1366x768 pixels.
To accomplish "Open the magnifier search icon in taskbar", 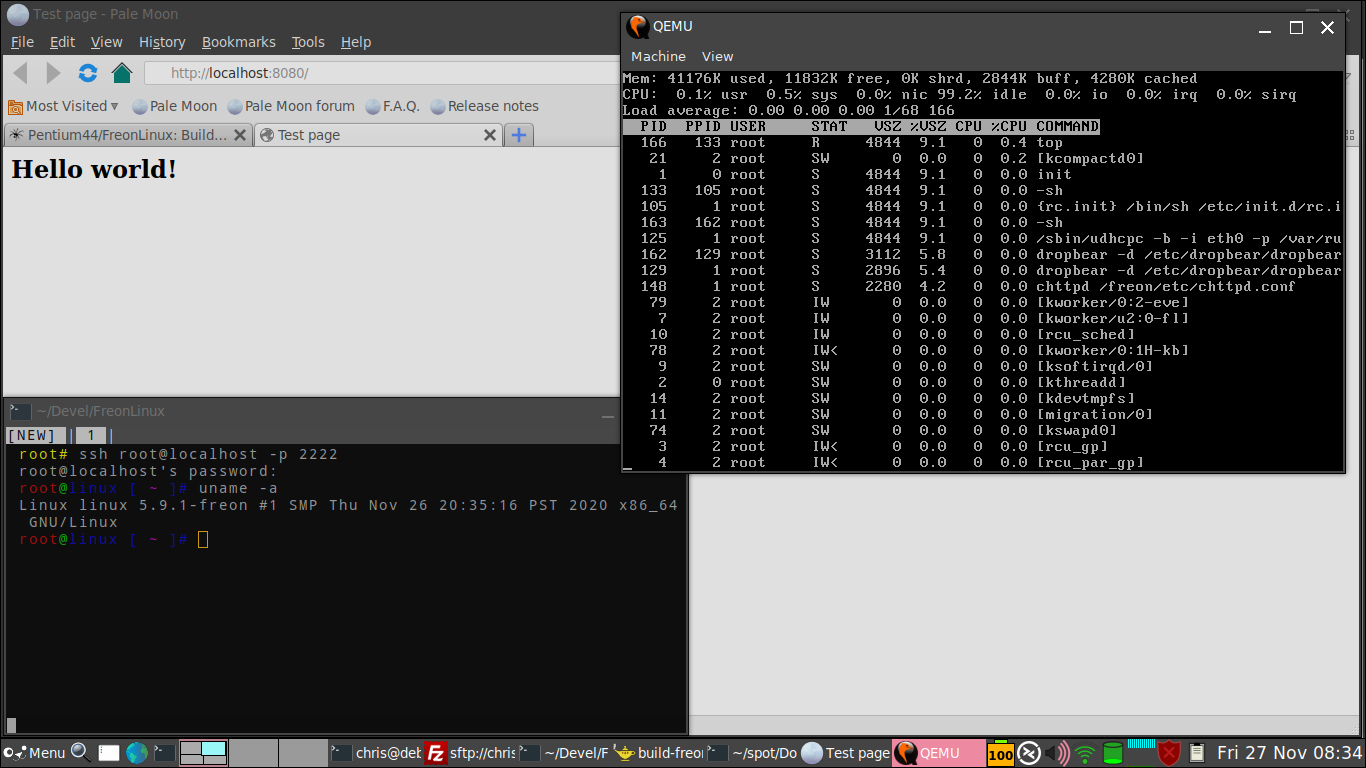I will pyautogui.click(x=80, y=753).
